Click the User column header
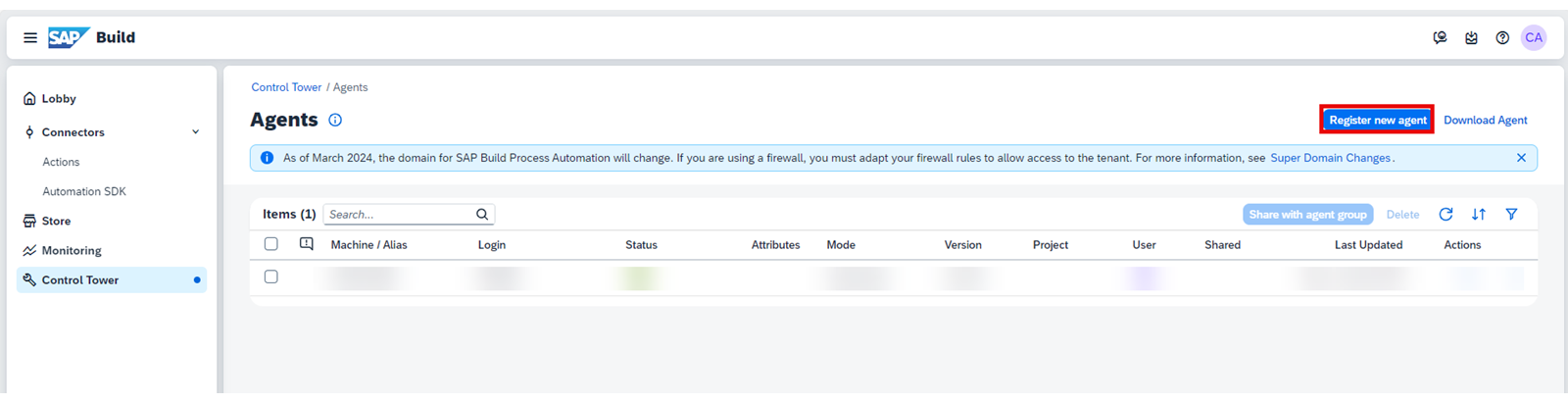The height and width of the screenshot is (403, 1568). (1144, 245)
